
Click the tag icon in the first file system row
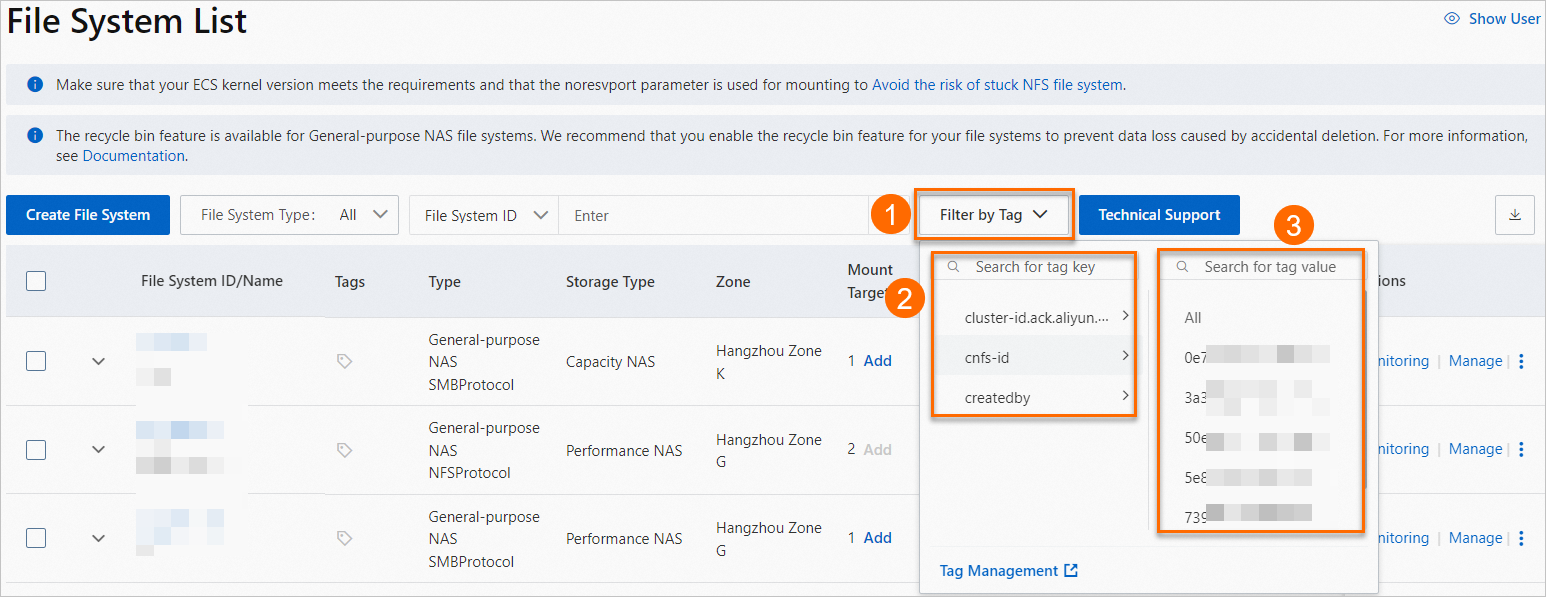[345, 362]
